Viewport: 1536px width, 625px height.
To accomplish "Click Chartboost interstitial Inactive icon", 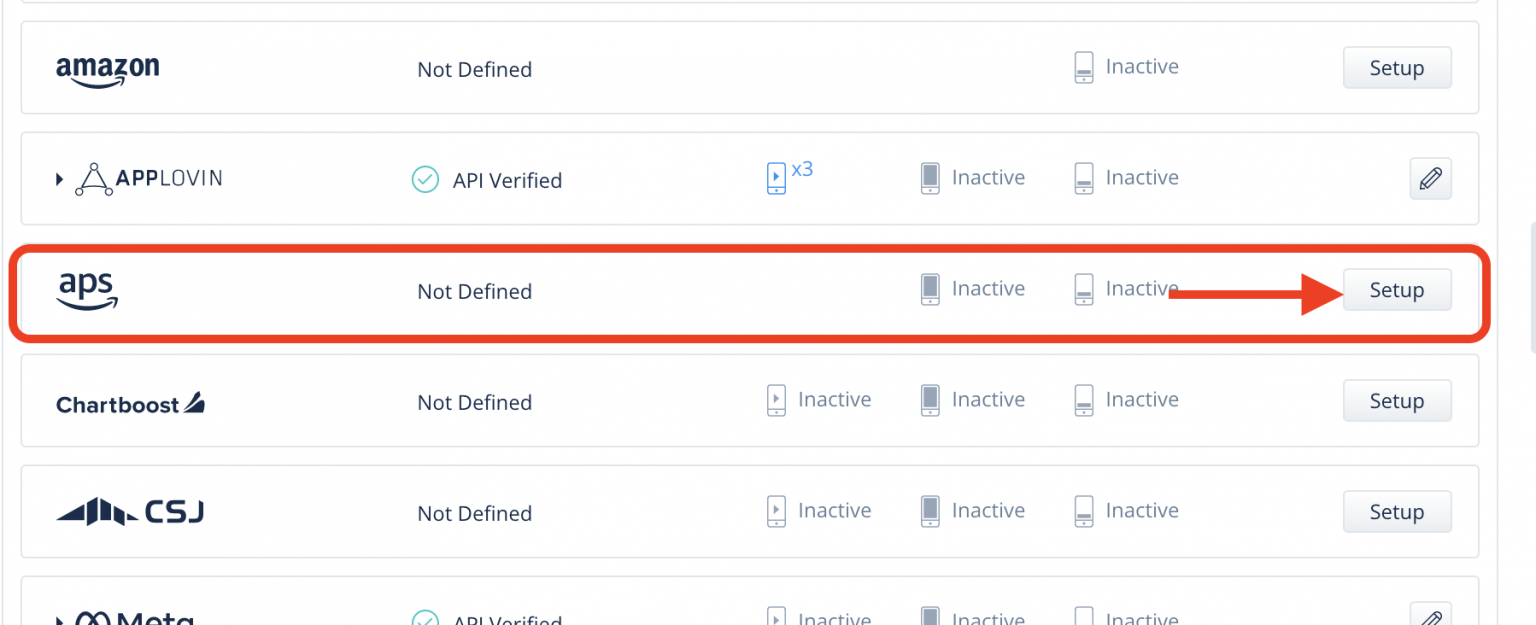I will [930, 400].
